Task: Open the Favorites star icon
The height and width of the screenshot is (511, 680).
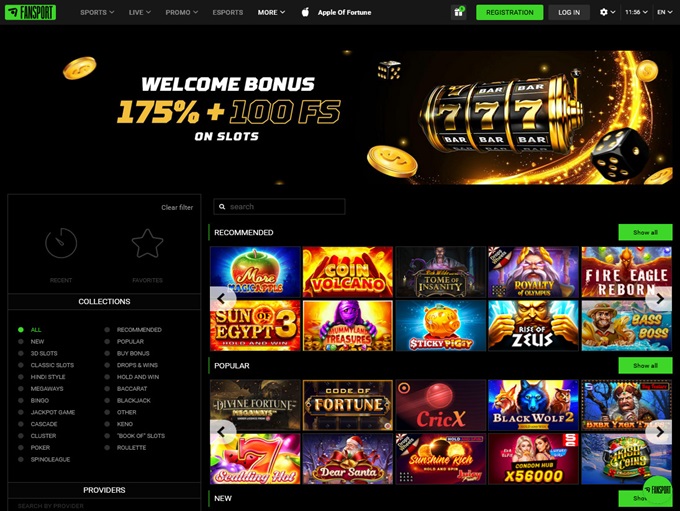Action: click(147, 244)
